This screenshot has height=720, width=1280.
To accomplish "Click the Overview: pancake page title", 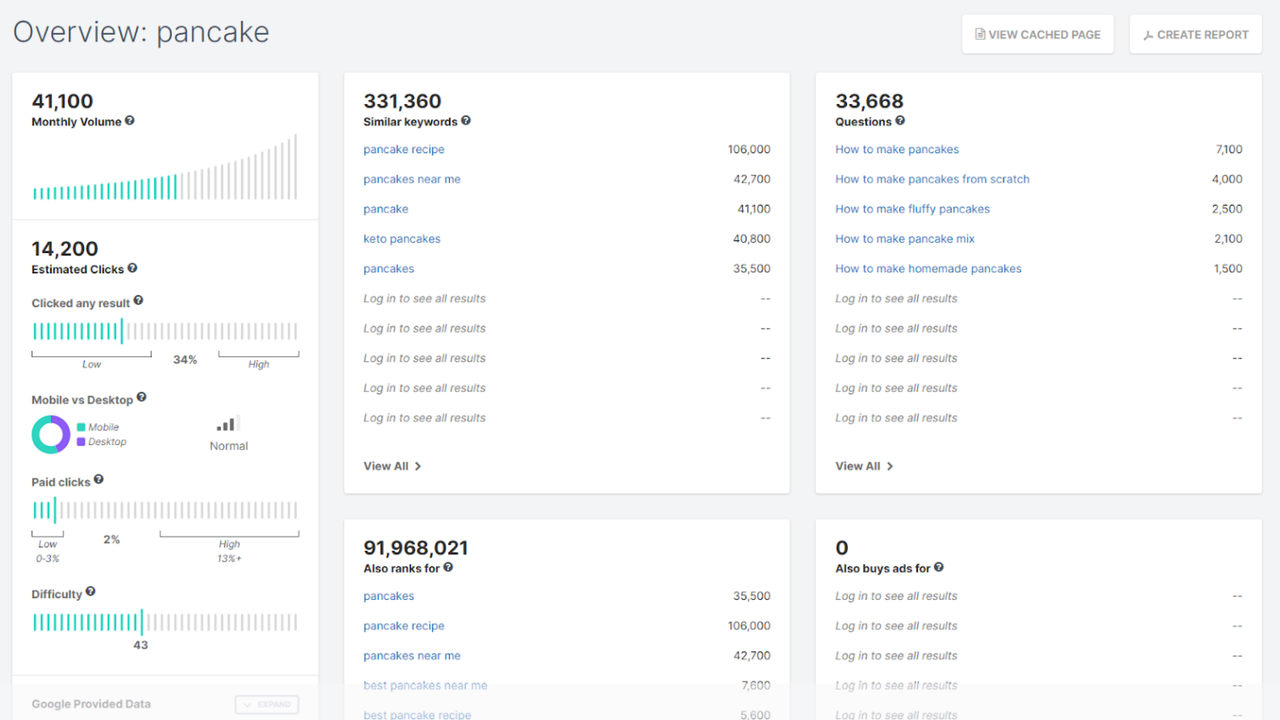I will coord(141,32).
